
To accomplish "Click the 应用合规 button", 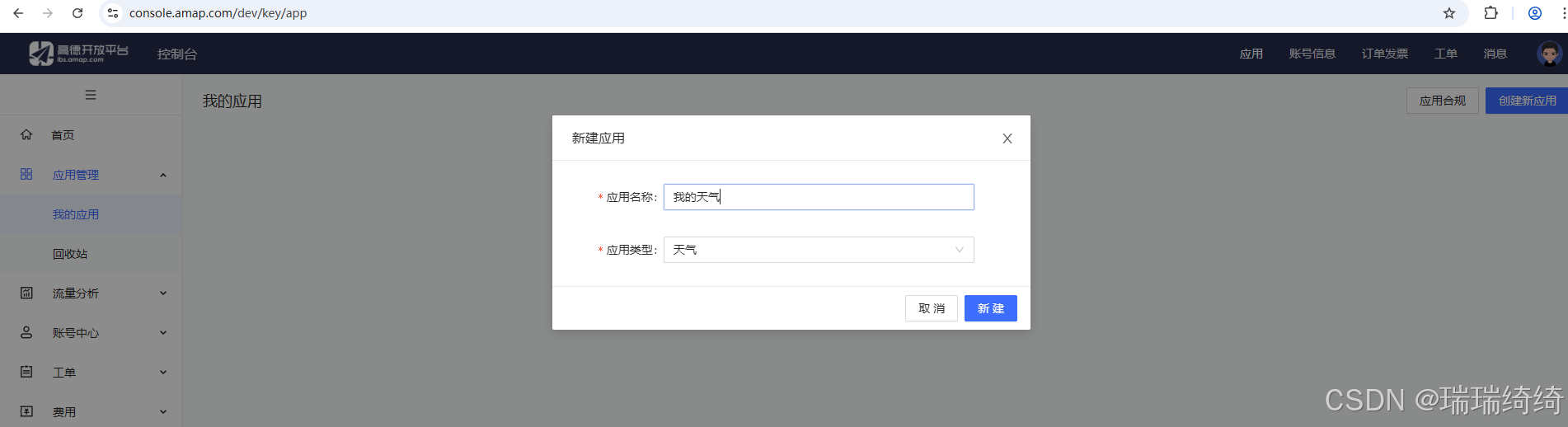I will pyautogui.click(x=1443, y=101).
